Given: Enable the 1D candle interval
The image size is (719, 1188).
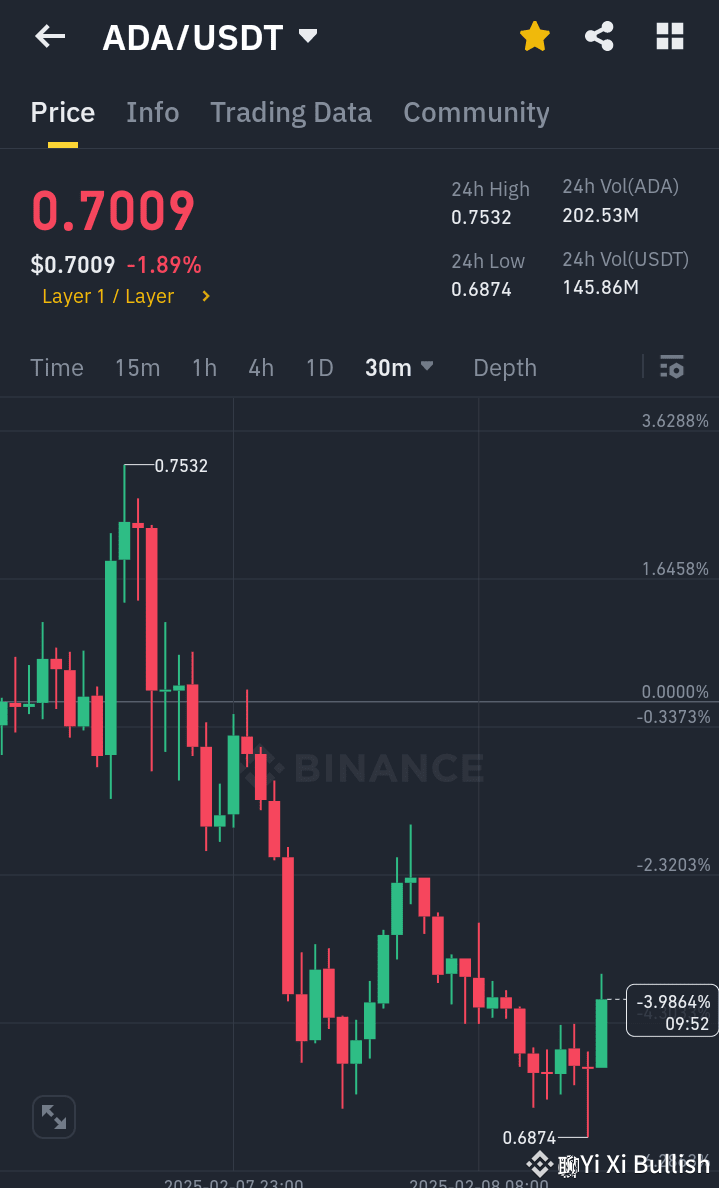Looking at the screenshot, I should coord(319,367).
